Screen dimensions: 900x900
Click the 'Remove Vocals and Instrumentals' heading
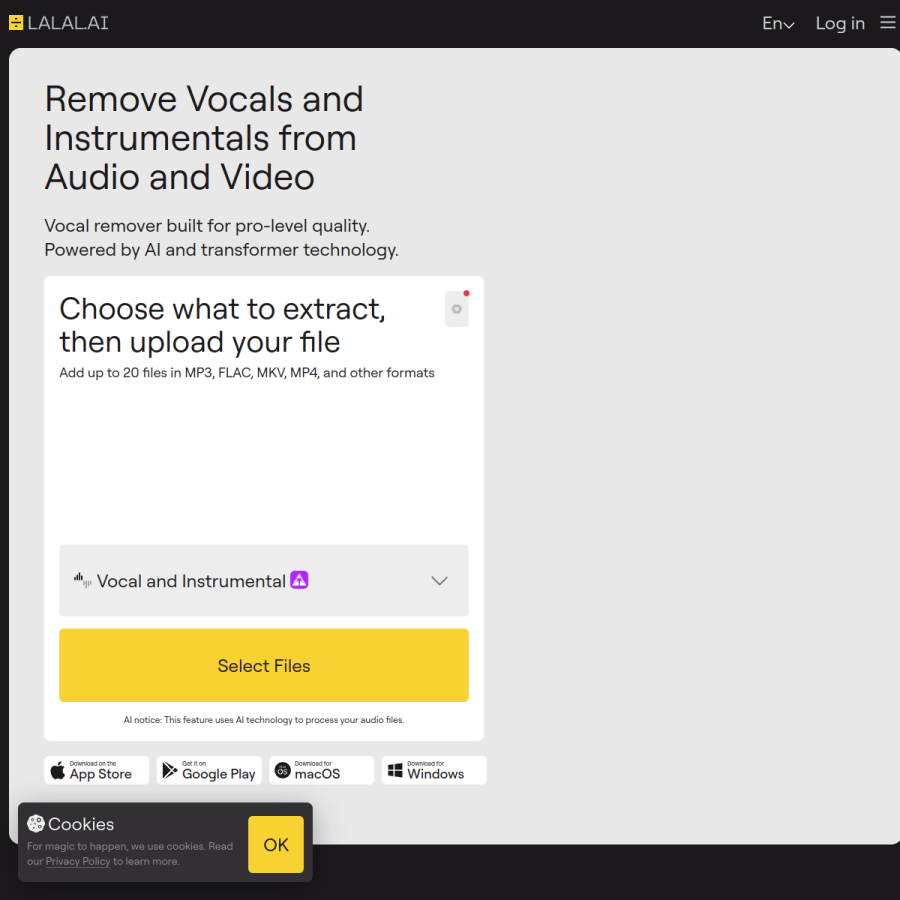click(x=204, y=138)
